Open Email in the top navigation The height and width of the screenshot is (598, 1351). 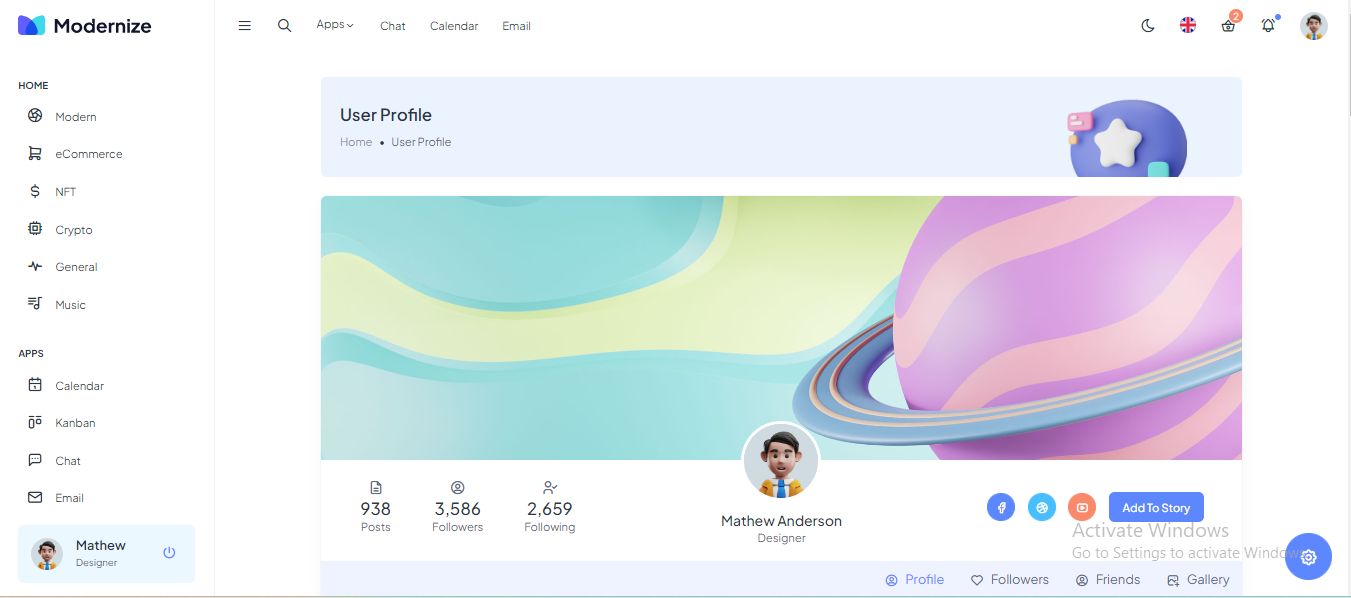(x=516, y=26)
